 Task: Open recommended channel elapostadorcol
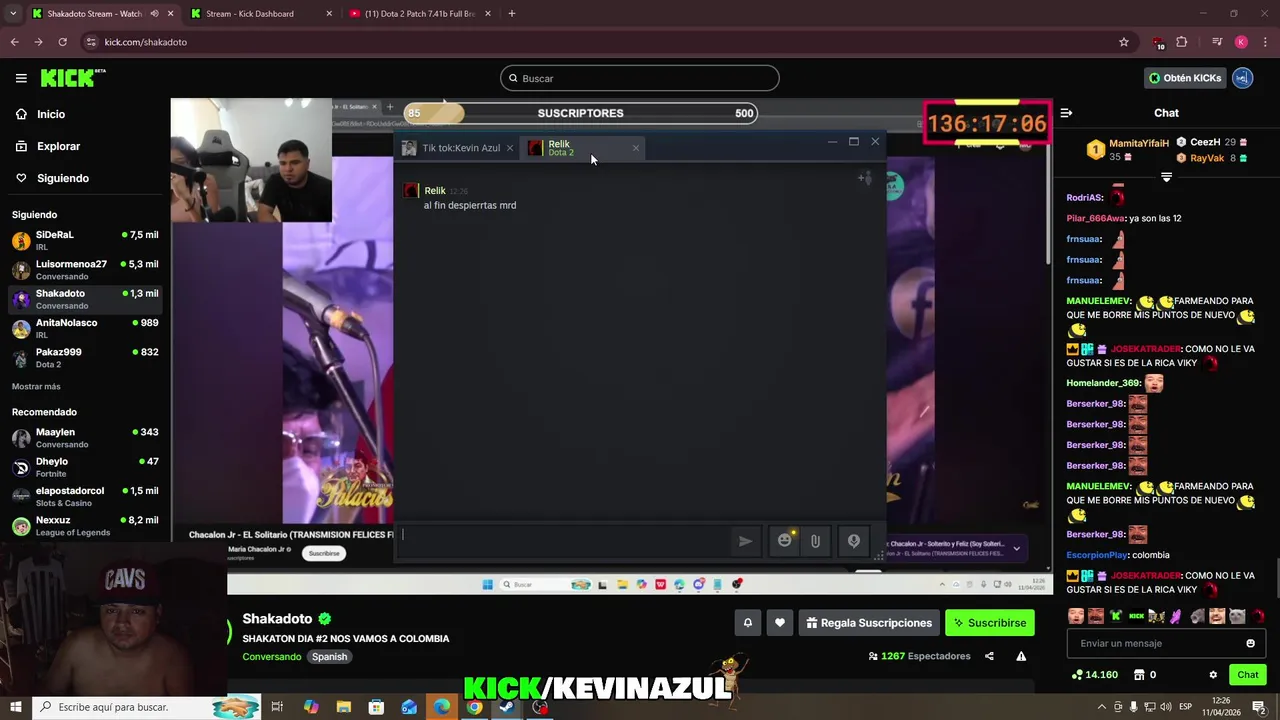click(x=85, y=496)
